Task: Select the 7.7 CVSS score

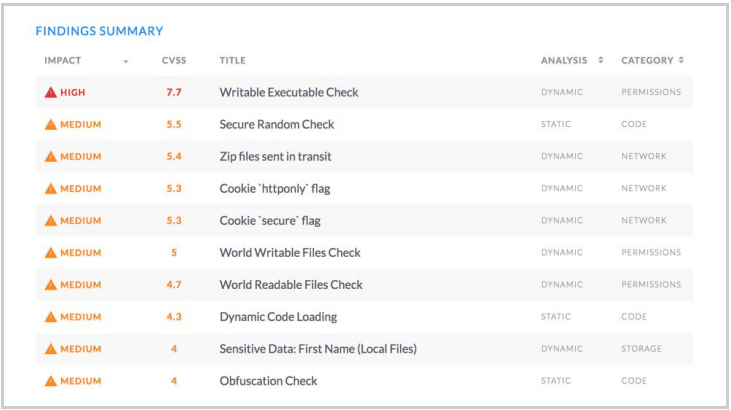Action: click(174, 92)
